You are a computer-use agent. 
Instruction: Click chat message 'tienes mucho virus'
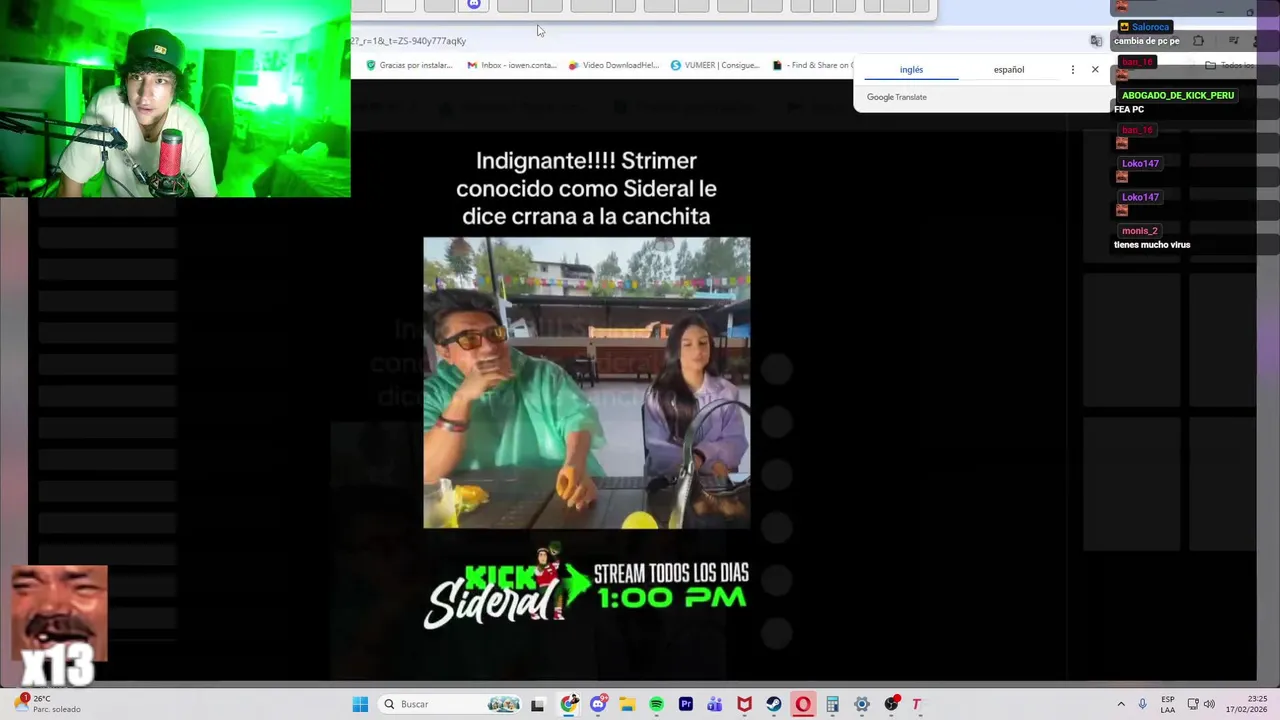tap(1152, 245)
